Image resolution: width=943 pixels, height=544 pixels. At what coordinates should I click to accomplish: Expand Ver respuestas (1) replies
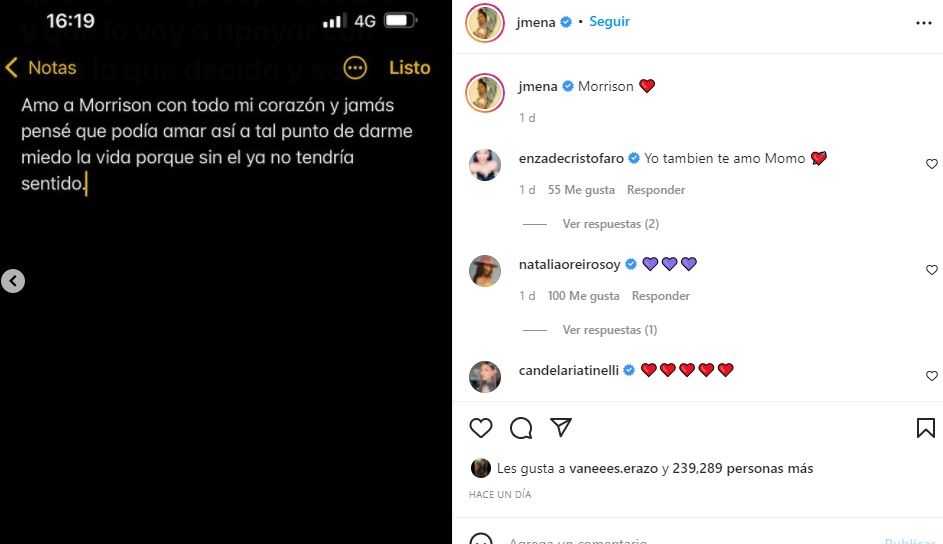(610, 329)
